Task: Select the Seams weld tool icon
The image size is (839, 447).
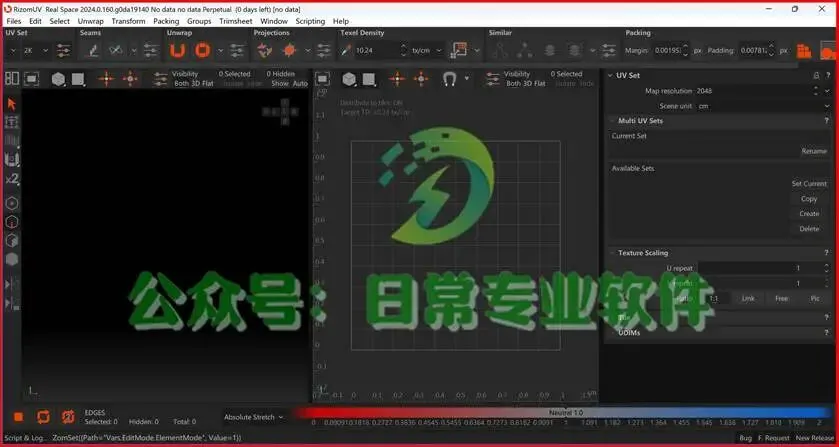Action: pyautogui.click(x=116, y=51)
